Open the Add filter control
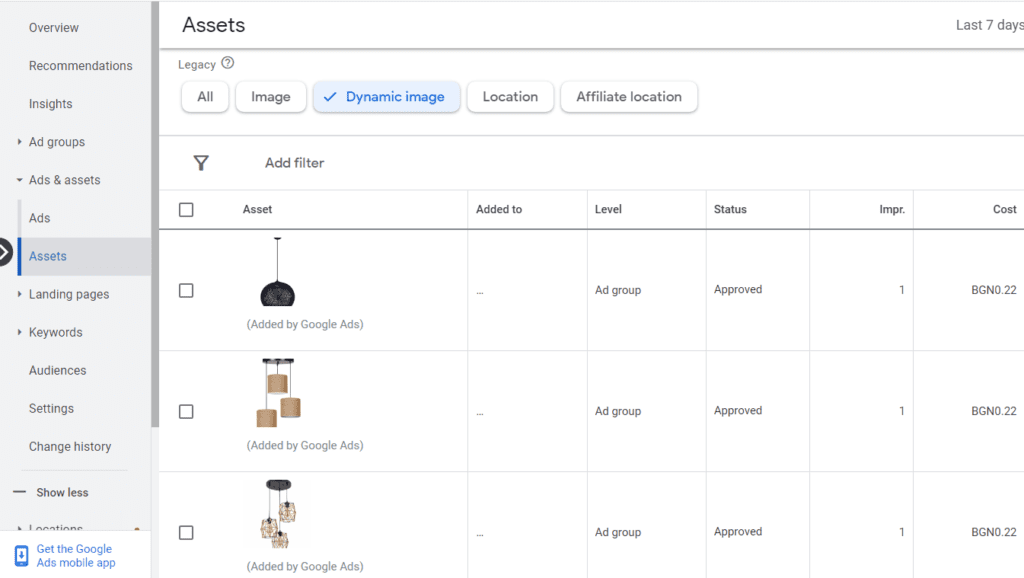 click(293, 163)
